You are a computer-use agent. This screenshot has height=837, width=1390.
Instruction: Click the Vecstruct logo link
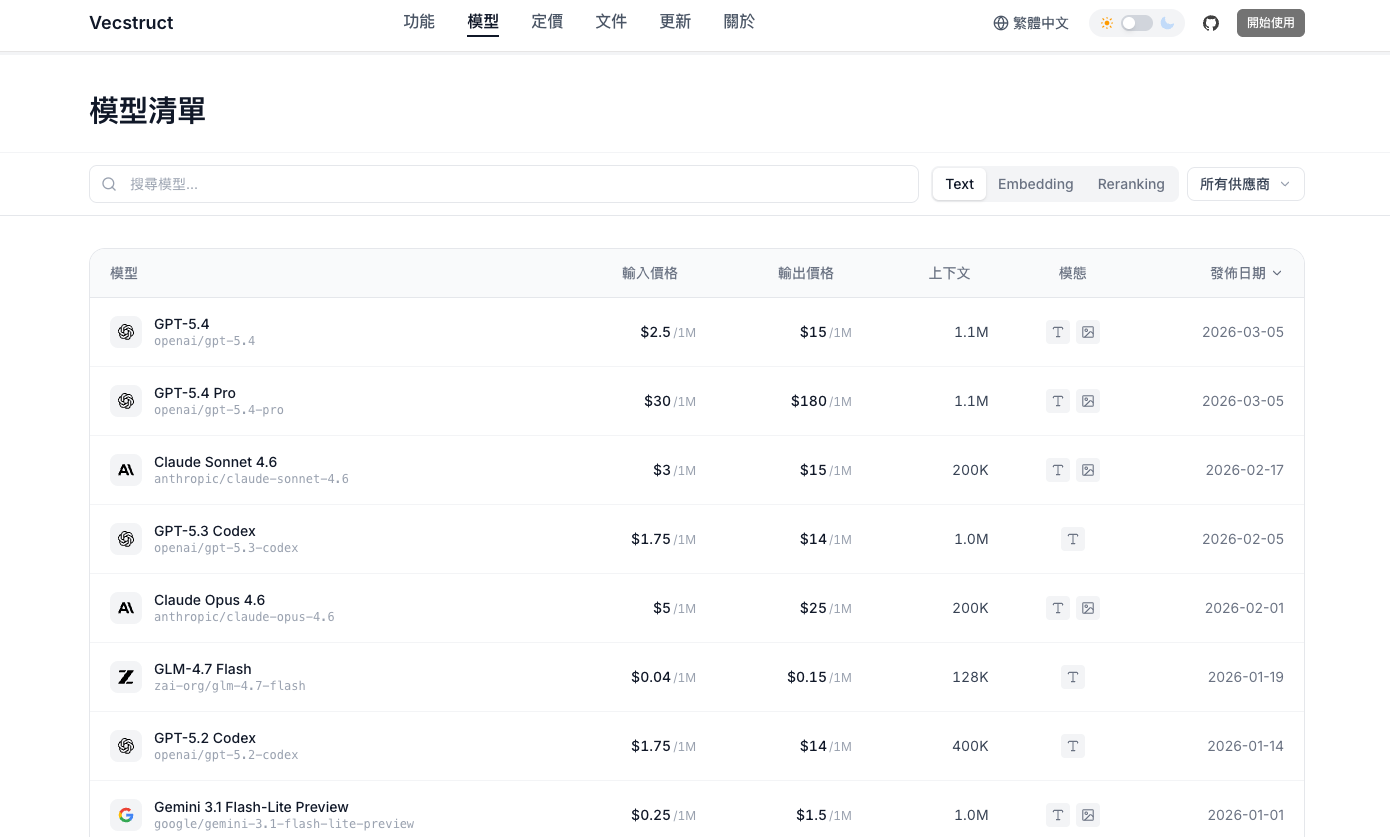click(x=131, y=23)
